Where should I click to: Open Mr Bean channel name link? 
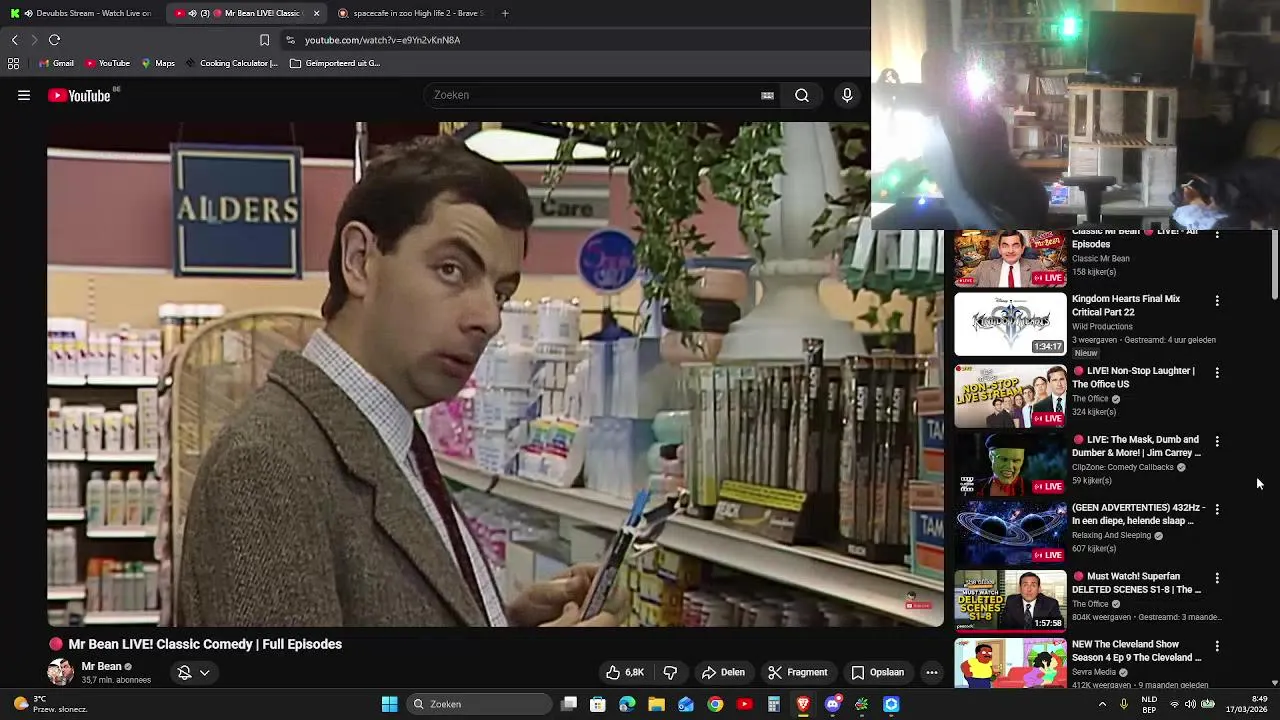101,666
